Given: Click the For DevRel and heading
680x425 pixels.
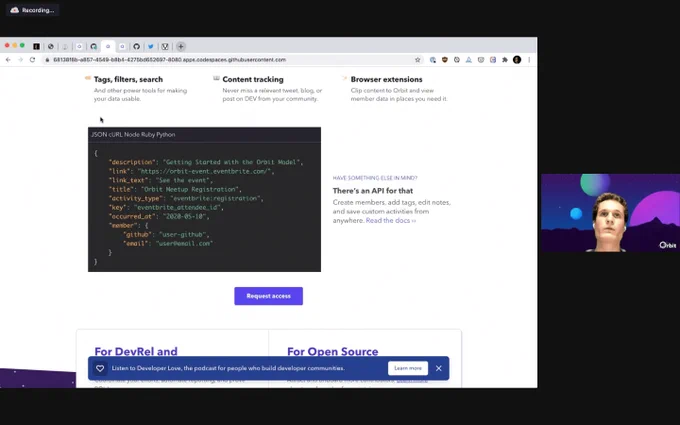Looking at the screenshot, I should point(136,351).
